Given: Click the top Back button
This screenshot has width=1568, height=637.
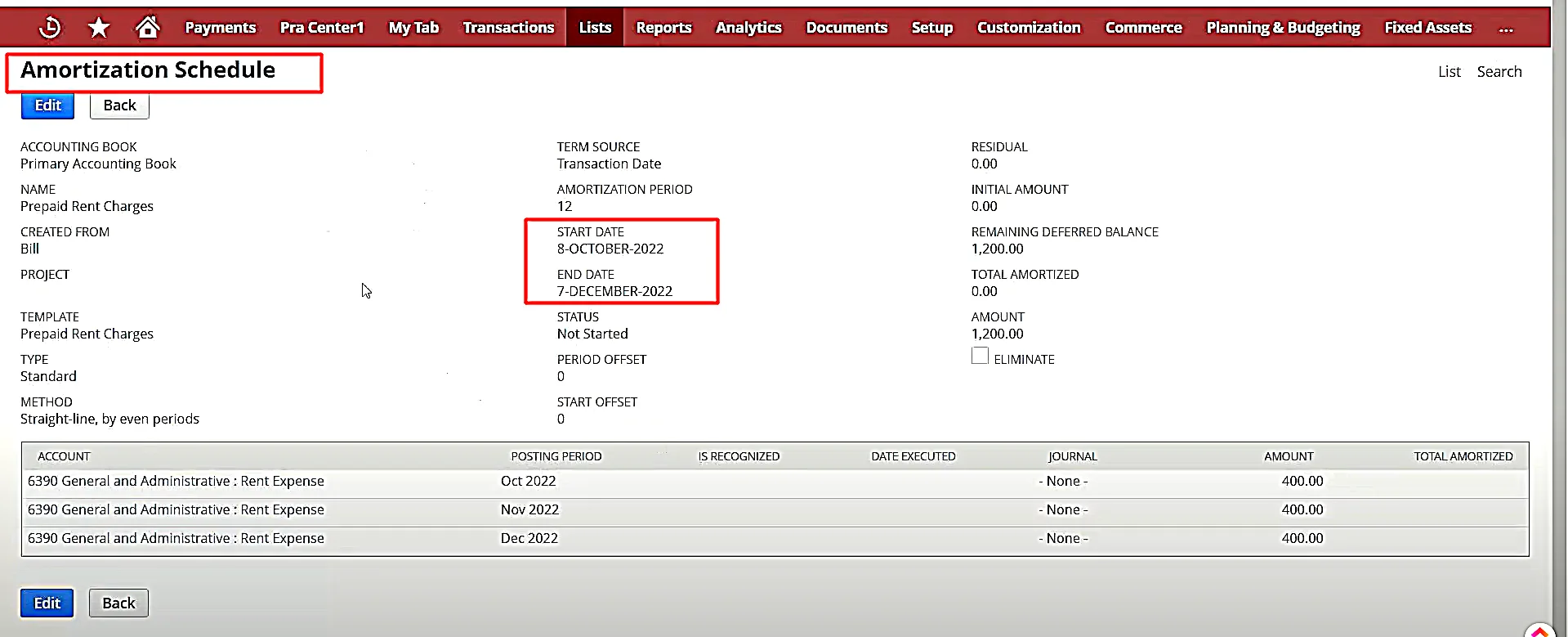Looking at the screenshot, I should (119, 105).
